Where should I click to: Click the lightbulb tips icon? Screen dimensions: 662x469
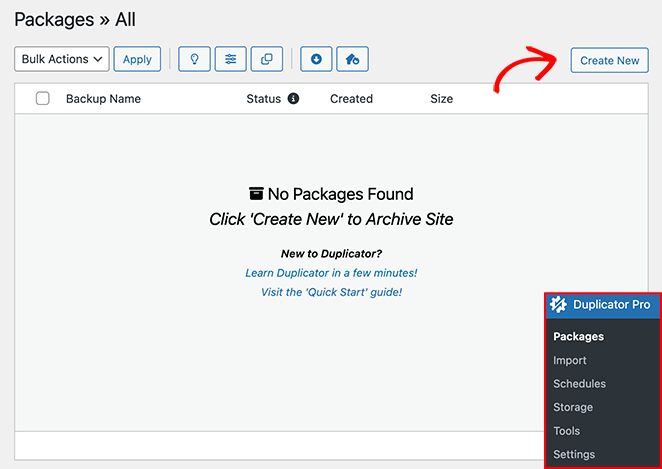[x=194, y=59]
